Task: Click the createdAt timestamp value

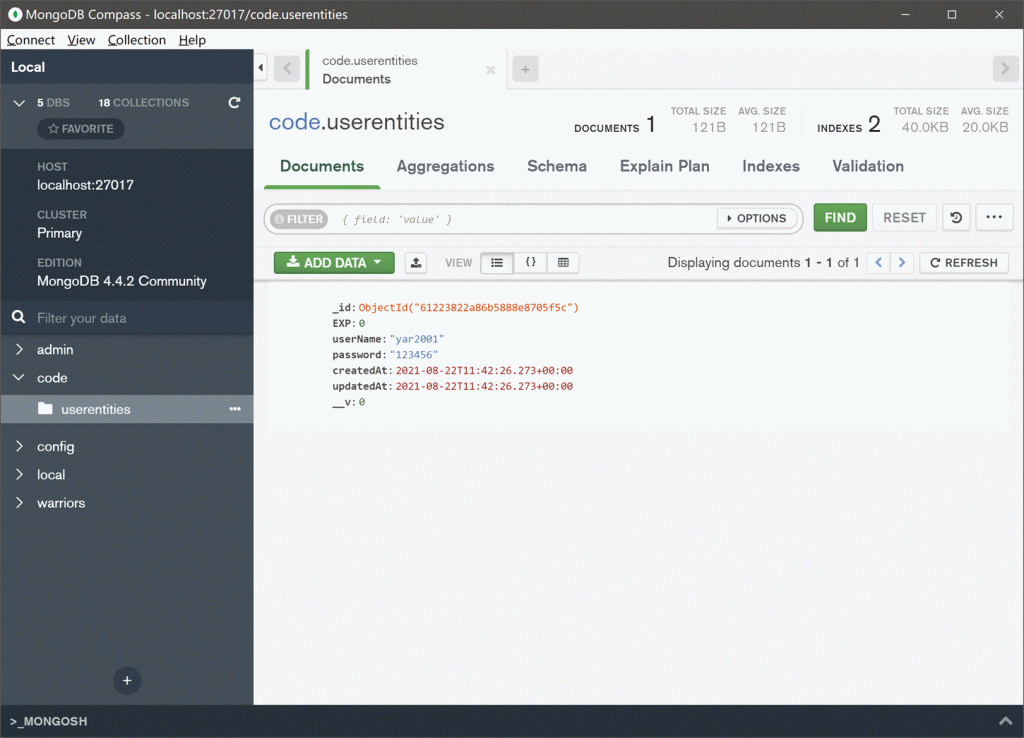Action: coord(484,370)
